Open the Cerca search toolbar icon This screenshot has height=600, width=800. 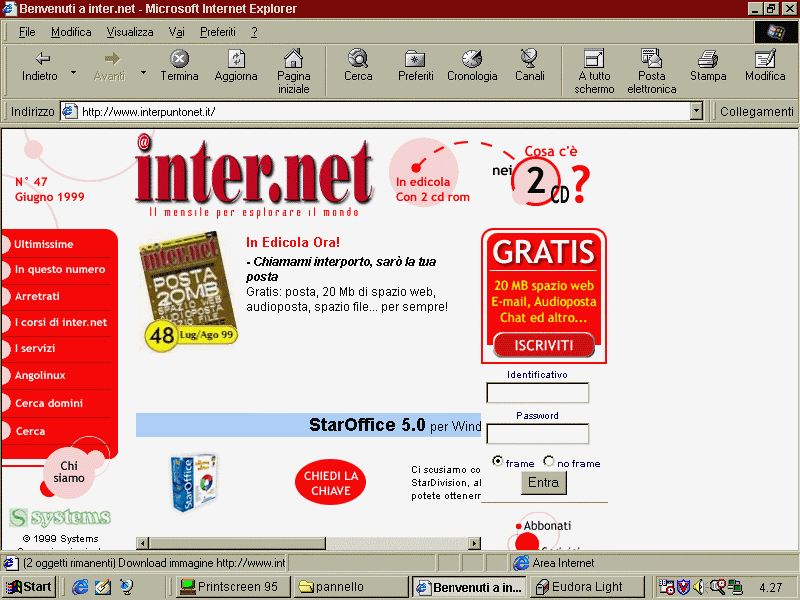(358, 66)
